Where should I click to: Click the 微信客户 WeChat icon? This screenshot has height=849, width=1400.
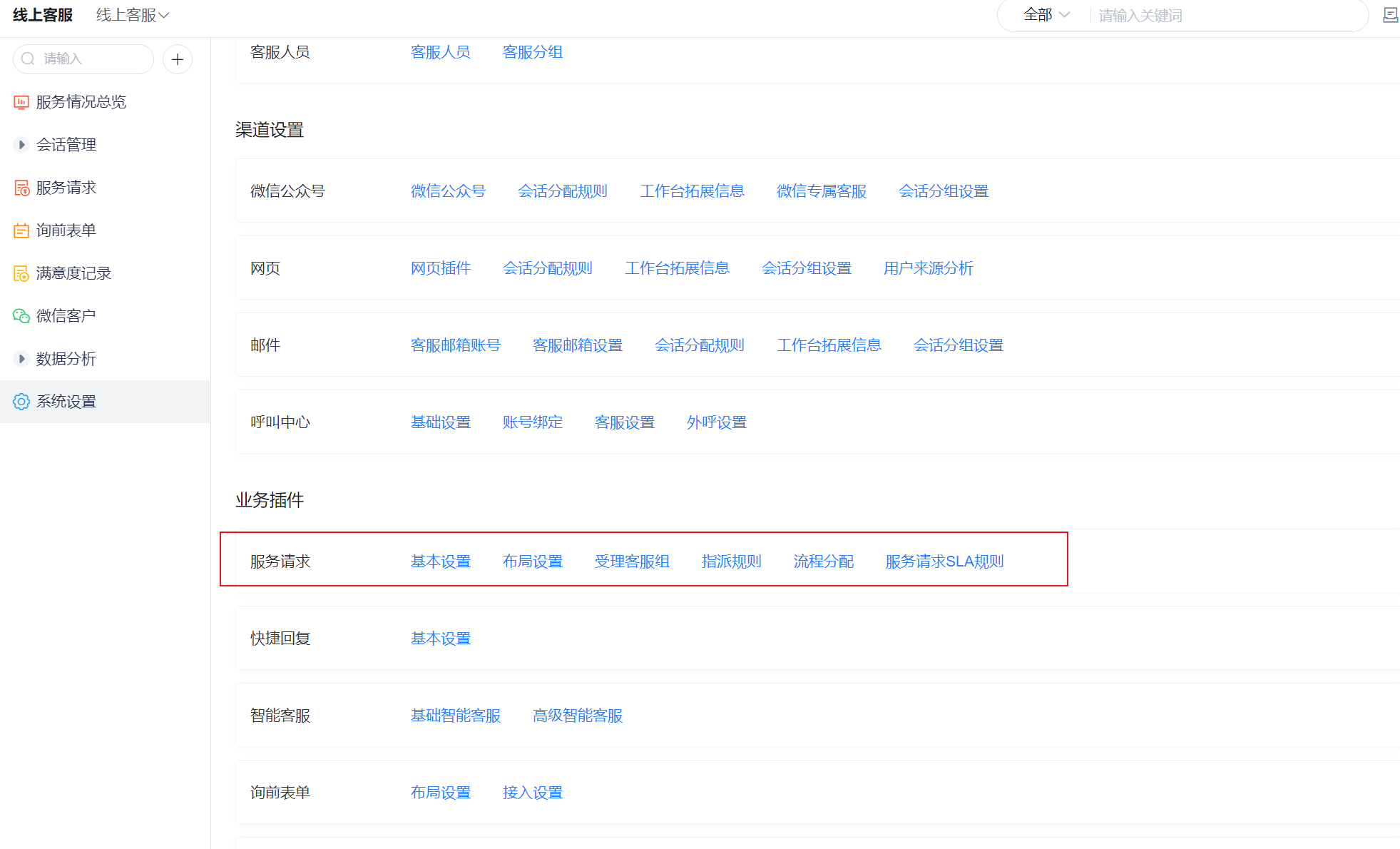tap(21, 316)
